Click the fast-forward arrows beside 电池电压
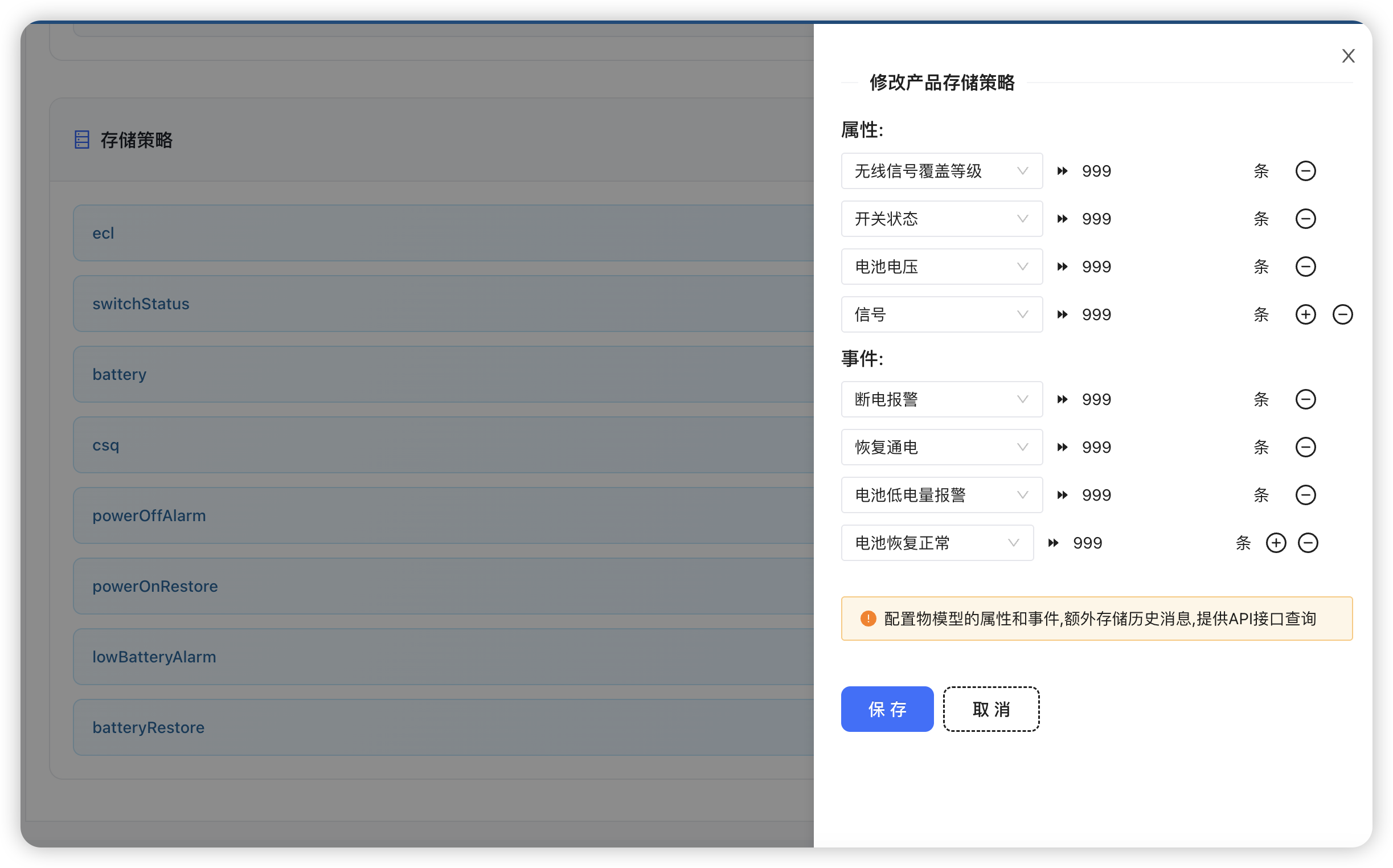 pos(1062,267)
